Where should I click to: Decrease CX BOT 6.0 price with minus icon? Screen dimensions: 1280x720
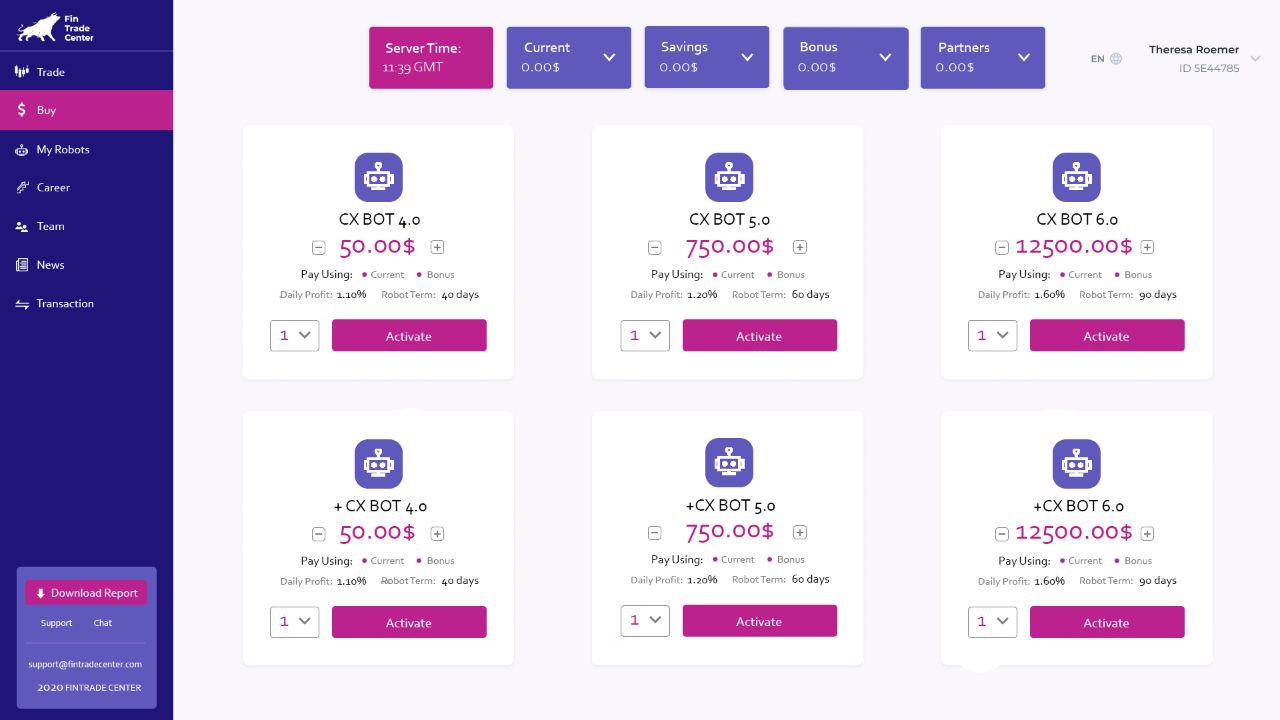[x=1002, y=247]
